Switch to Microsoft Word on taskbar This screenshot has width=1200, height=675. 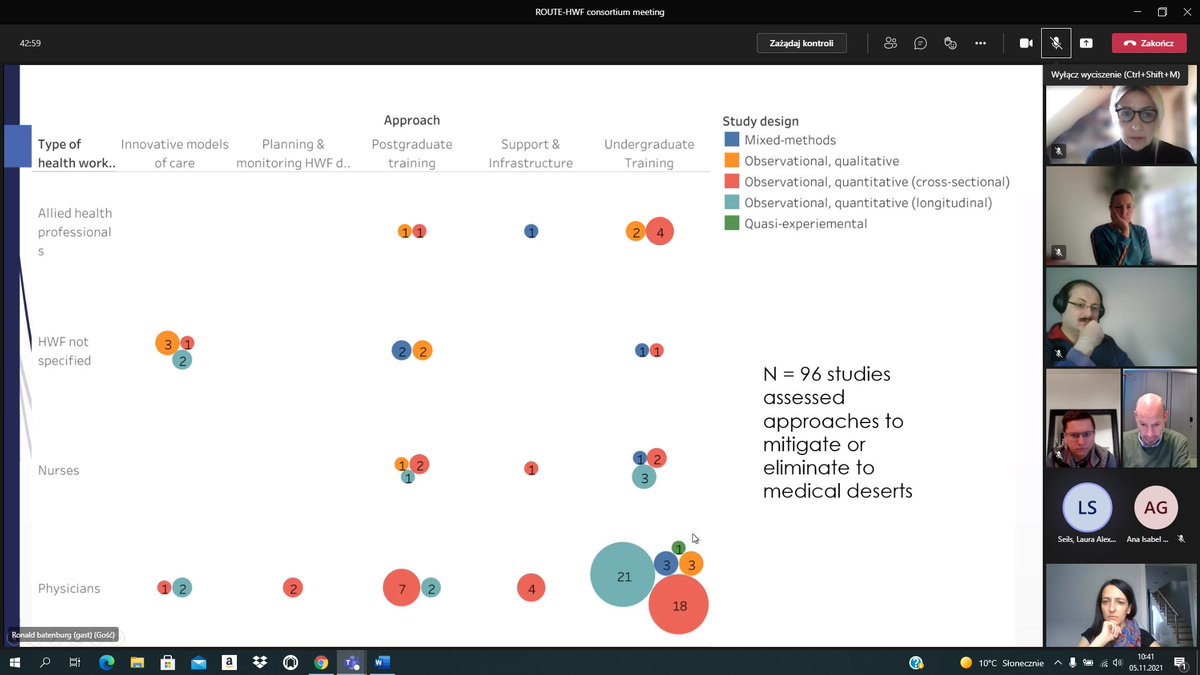[x=382, y=662]
